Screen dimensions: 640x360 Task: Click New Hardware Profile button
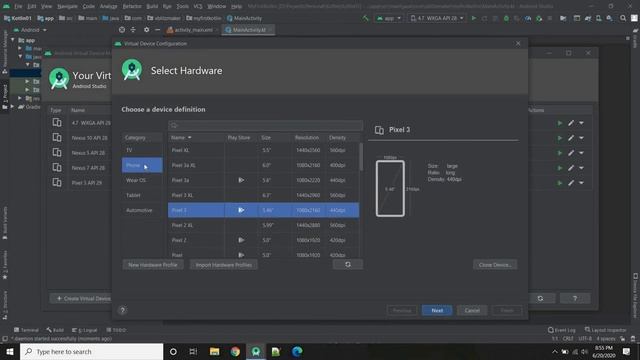click(153, 265)
